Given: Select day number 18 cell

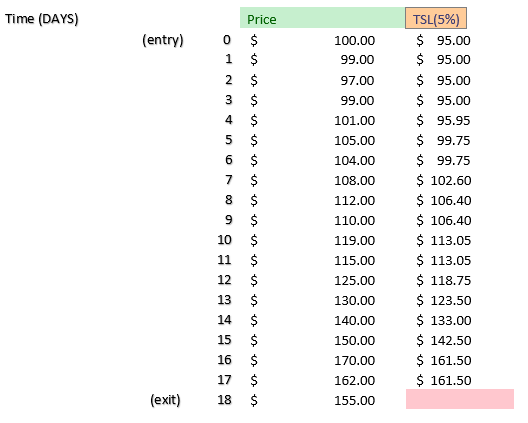Looking at the screenshot, I should point(224,400).
